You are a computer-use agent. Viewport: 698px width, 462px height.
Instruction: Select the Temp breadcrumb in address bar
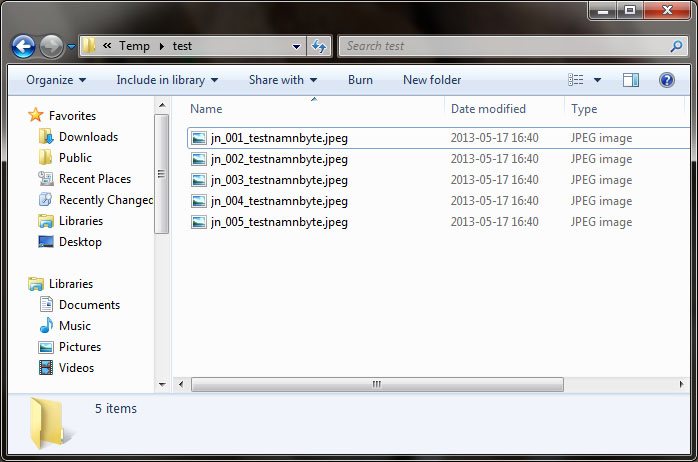click(x=134, y=46)
